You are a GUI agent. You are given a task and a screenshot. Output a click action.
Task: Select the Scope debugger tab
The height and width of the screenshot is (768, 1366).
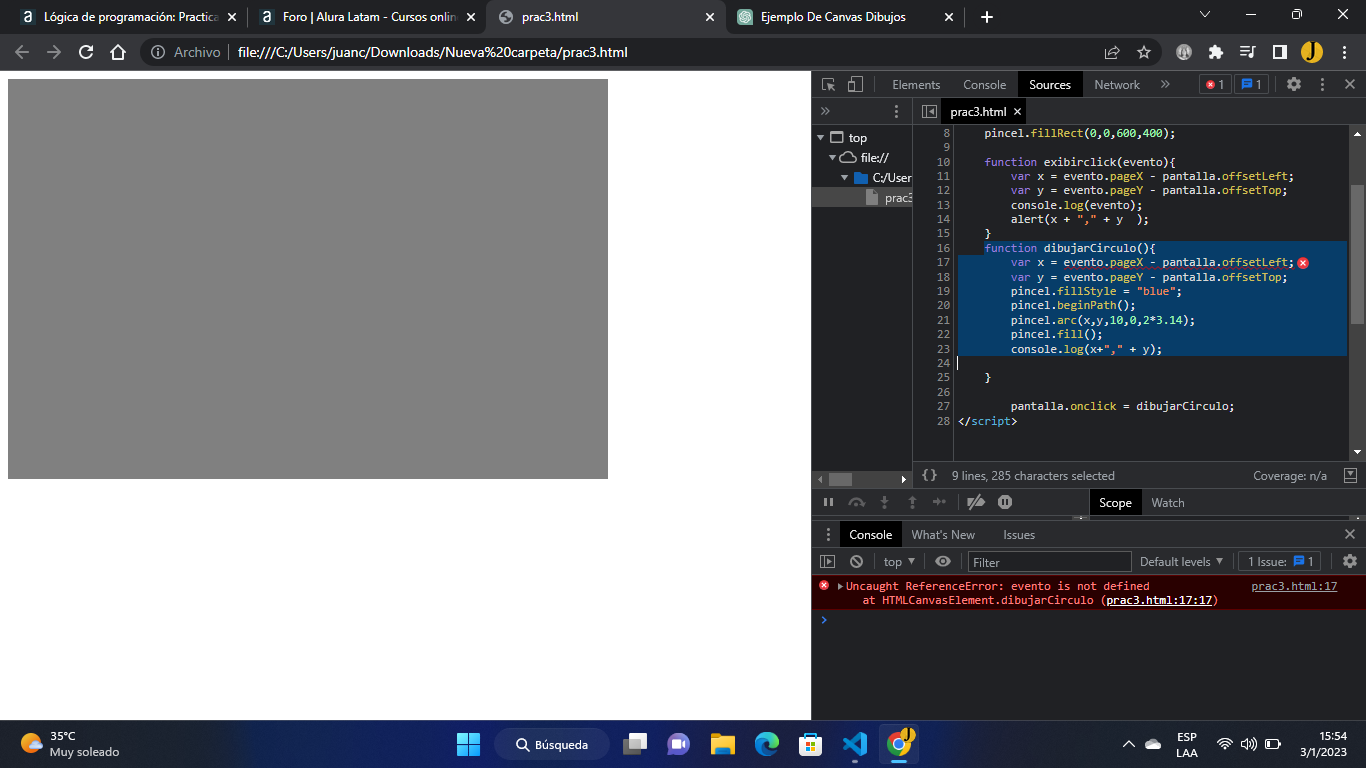[x=1115, y=503]
